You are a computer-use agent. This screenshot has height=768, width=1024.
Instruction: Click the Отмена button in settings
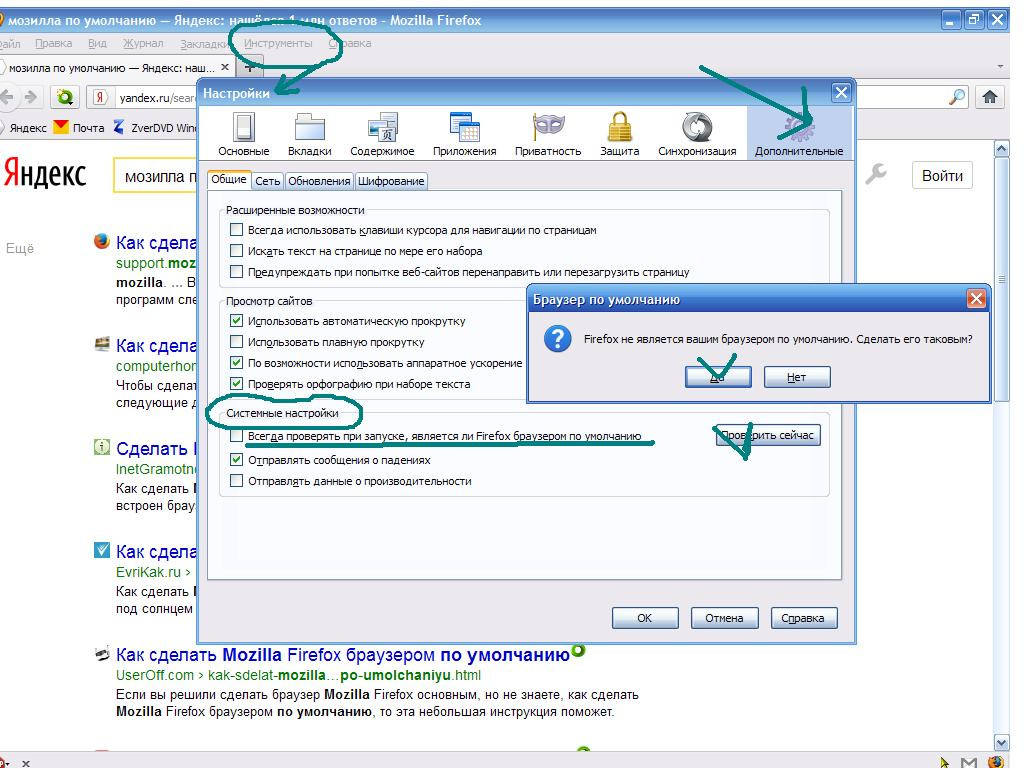tap(724, 618)
